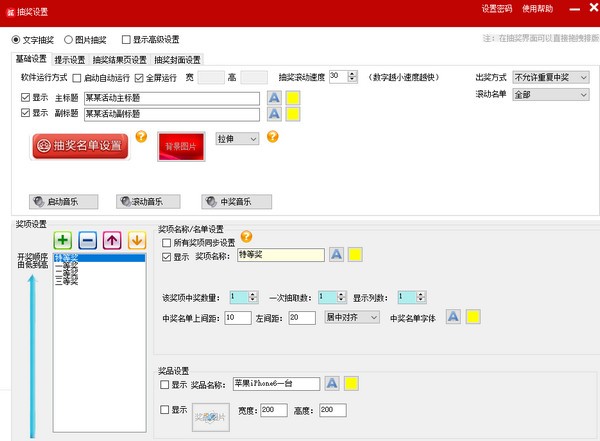Open font settings for 主标题 main title

coord(275,98)
